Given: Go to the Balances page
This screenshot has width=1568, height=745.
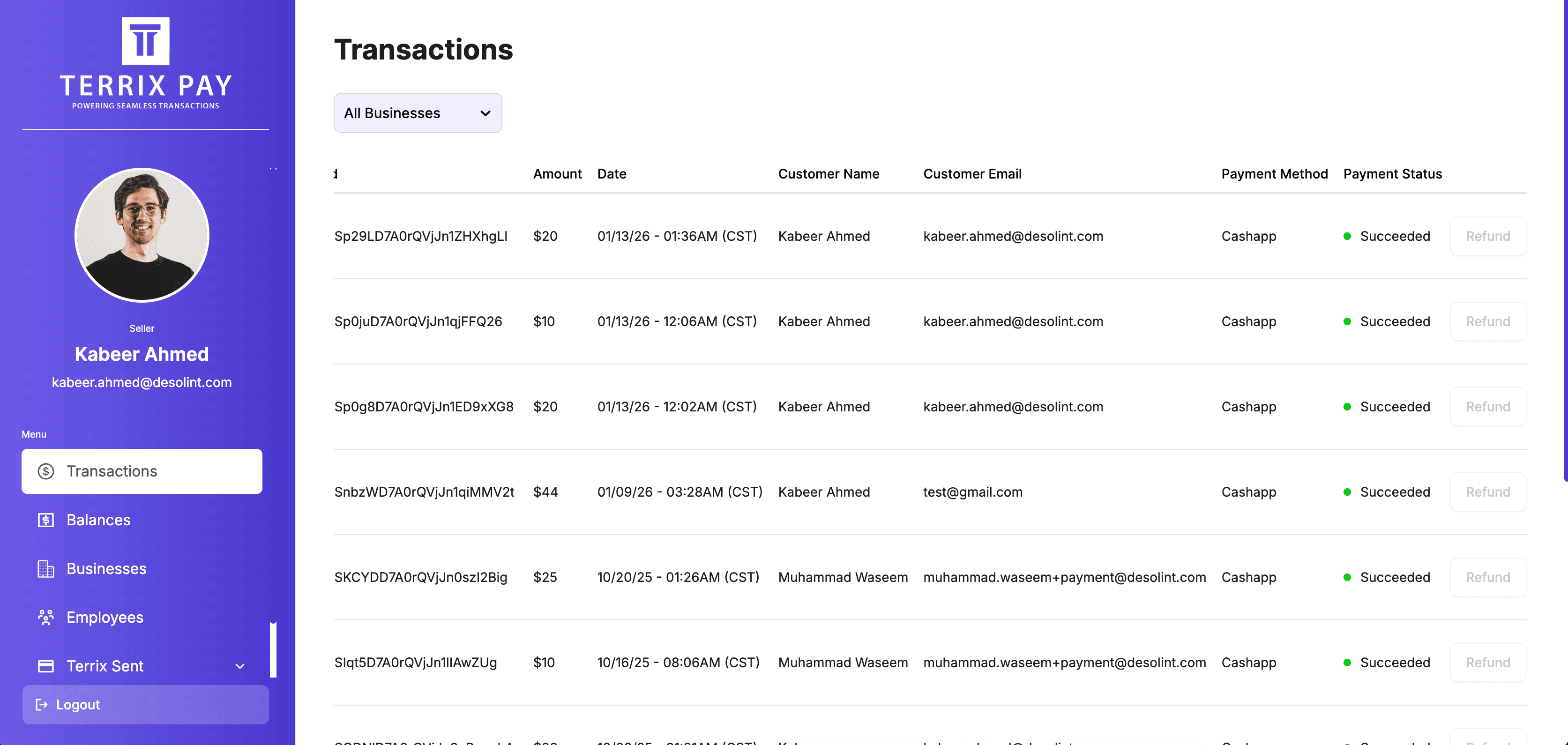Looking at the screenshot, I should click(142, 520).
